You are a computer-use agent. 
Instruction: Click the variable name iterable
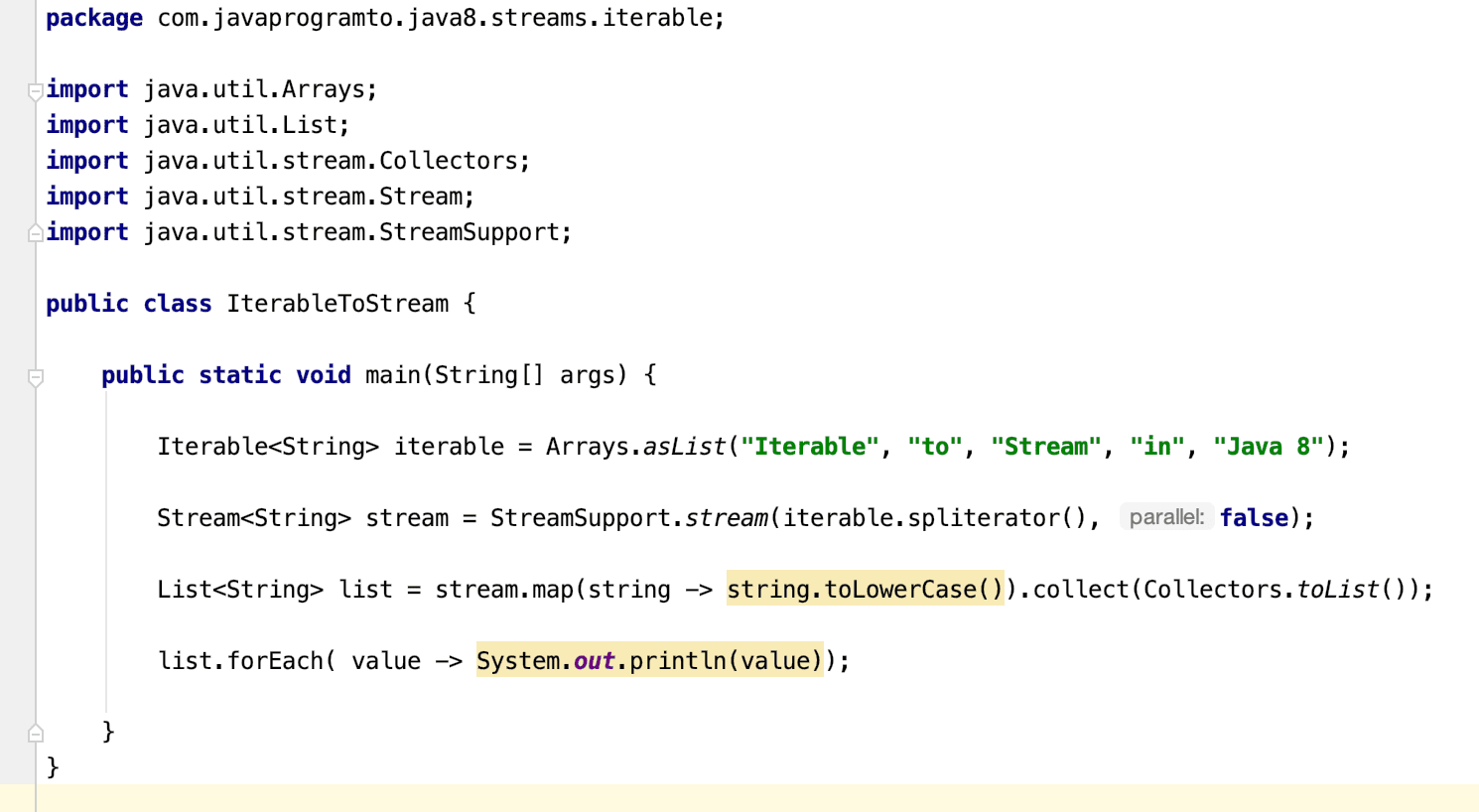[x=449, y=446]
